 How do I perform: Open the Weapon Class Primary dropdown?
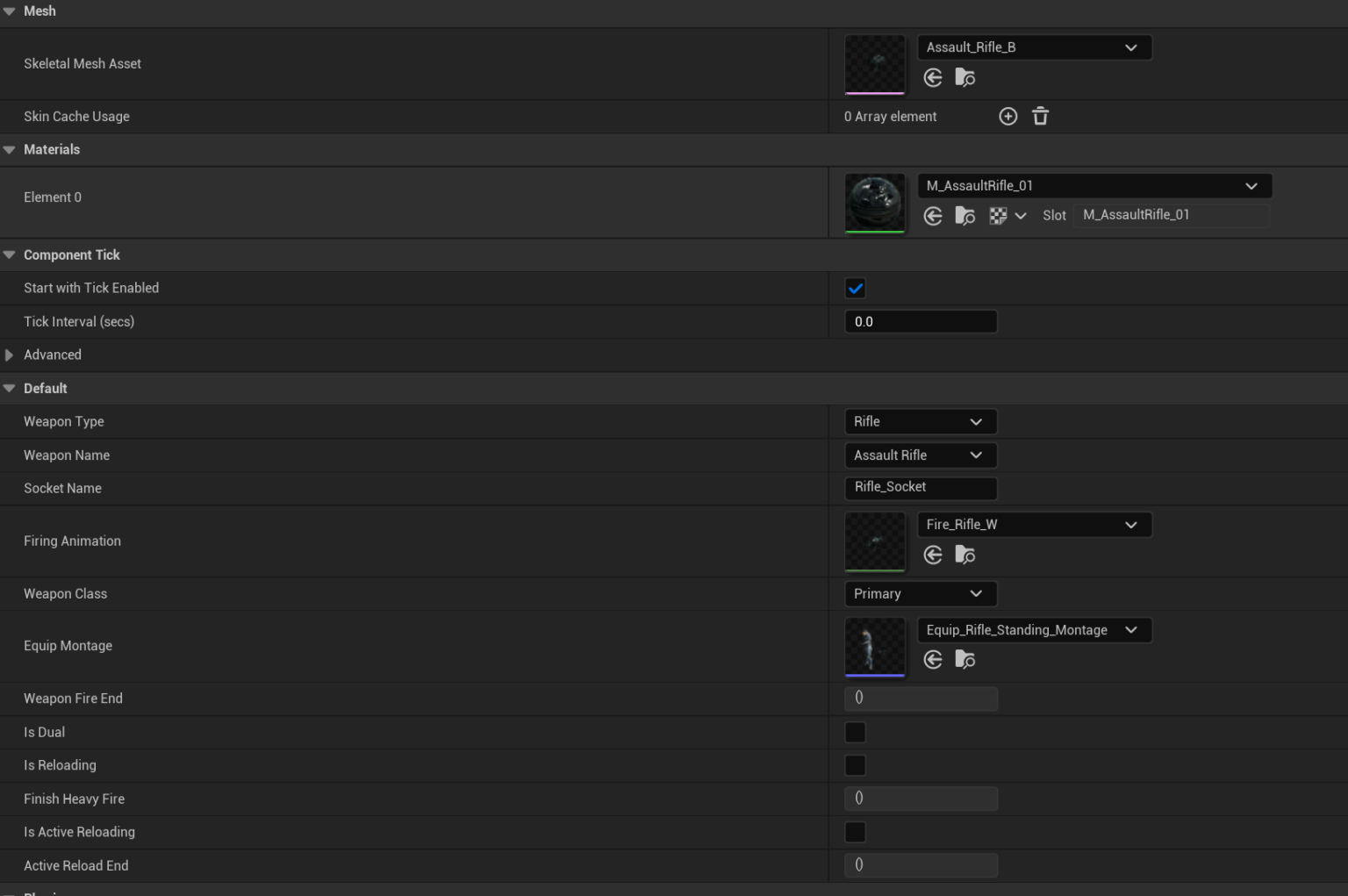tap(920, 593)
